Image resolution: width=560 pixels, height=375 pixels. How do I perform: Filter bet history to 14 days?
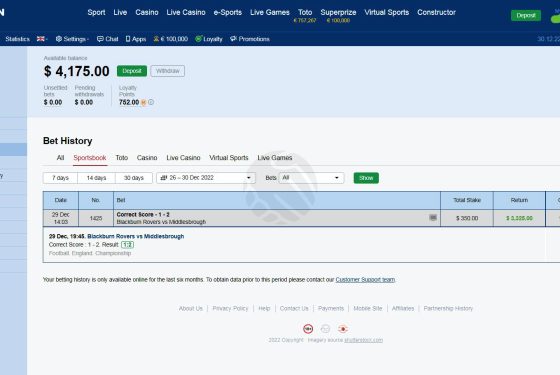click(96, 178)
